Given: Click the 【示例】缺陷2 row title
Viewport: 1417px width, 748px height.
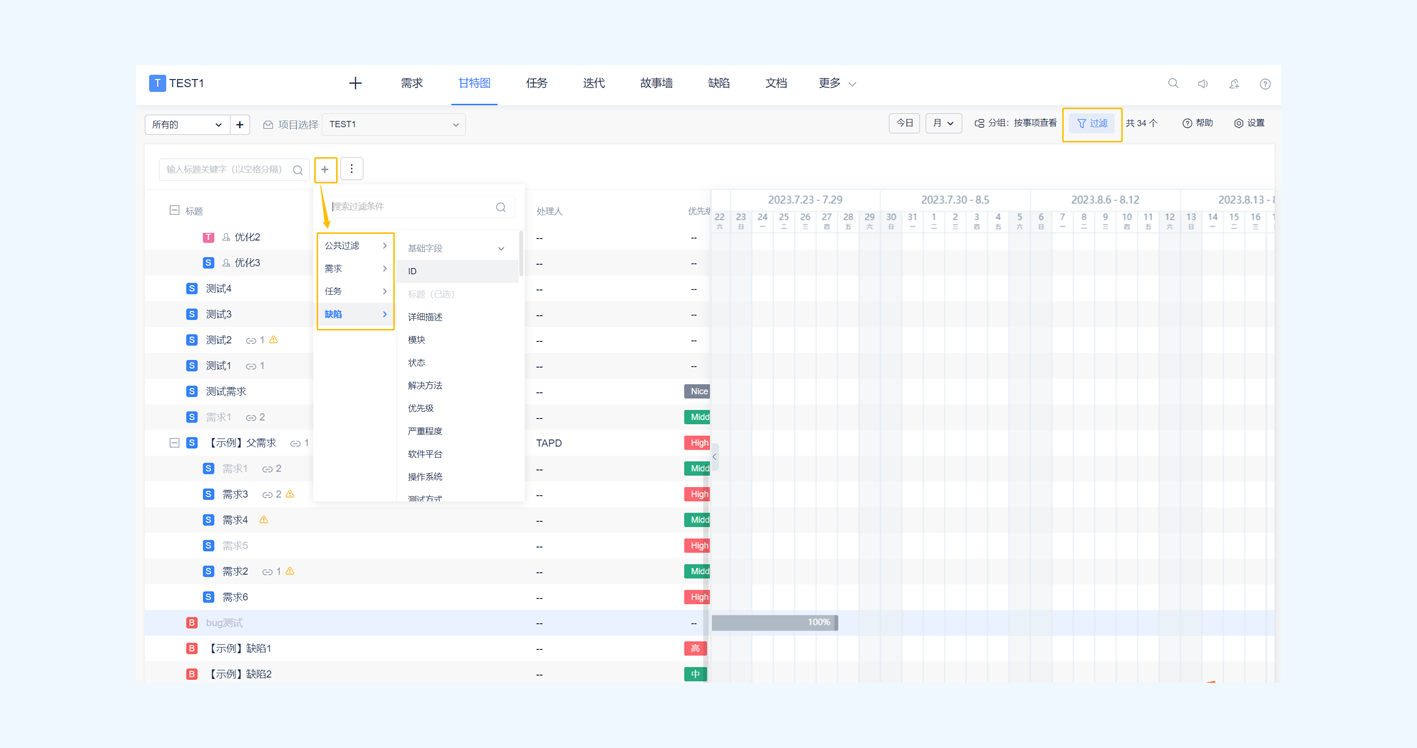Looking at the screenshot, I should point(239,675).
